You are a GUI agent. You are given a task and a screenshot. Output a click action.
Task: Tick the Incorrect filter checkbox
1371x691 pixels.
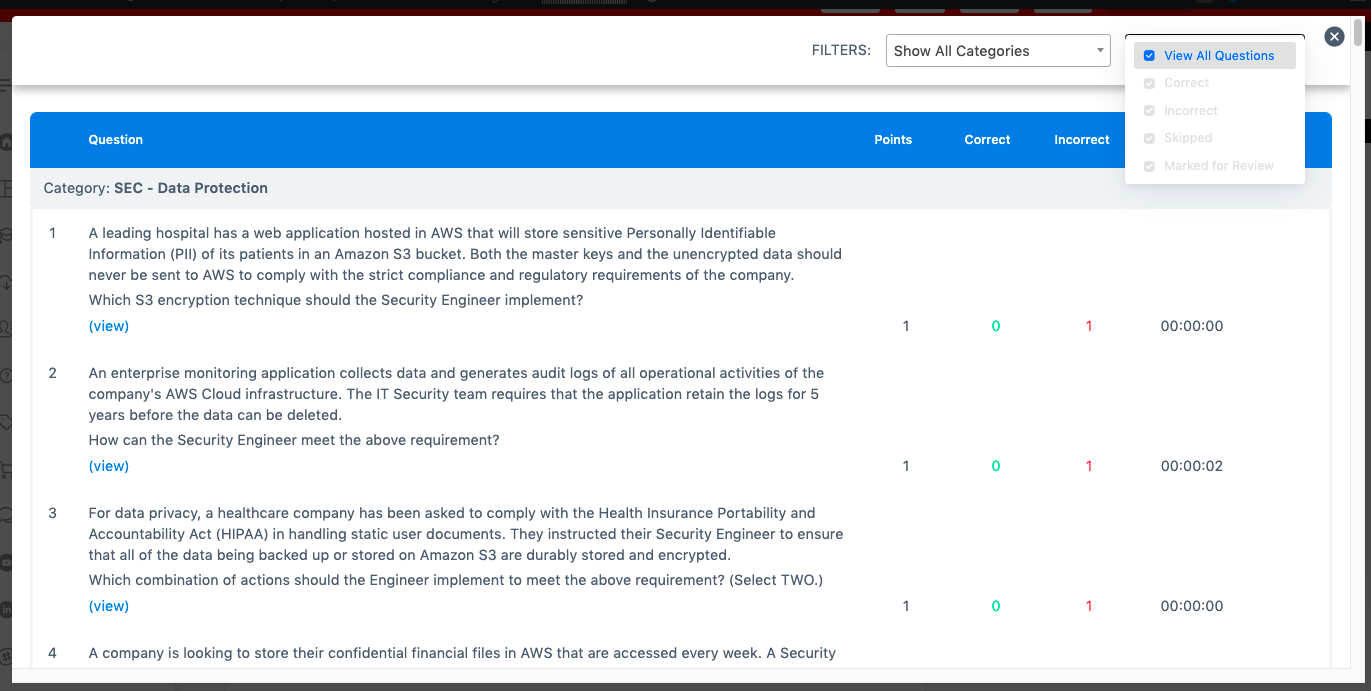1149,111
